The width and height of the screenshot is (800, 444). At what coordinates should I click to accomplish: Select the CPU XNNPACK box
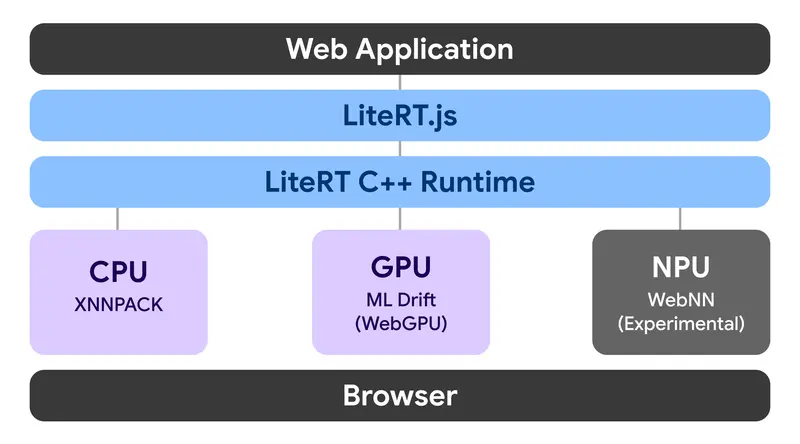[x=119, y=292]
